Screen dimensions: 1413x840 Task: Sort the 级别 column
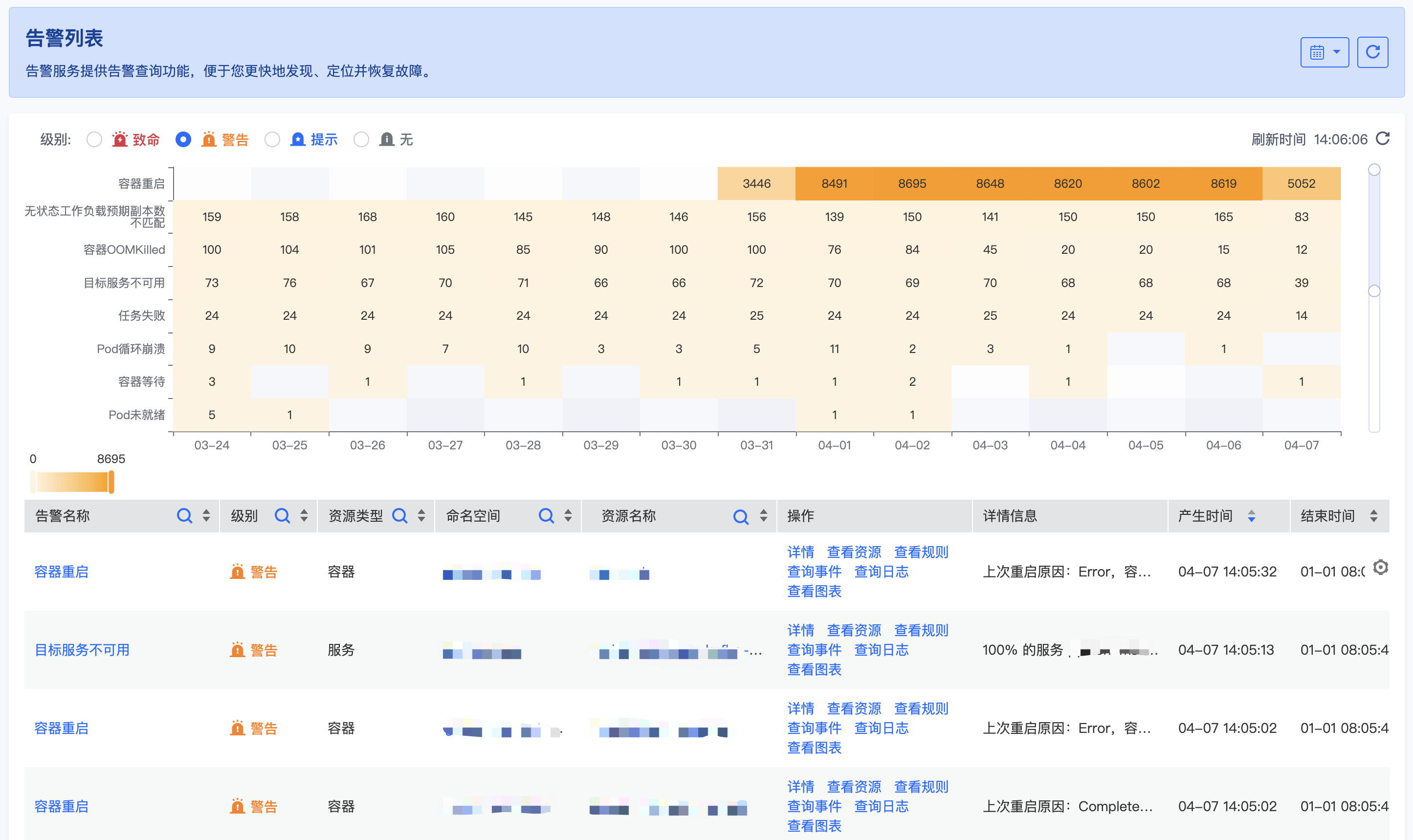point(305,516)
